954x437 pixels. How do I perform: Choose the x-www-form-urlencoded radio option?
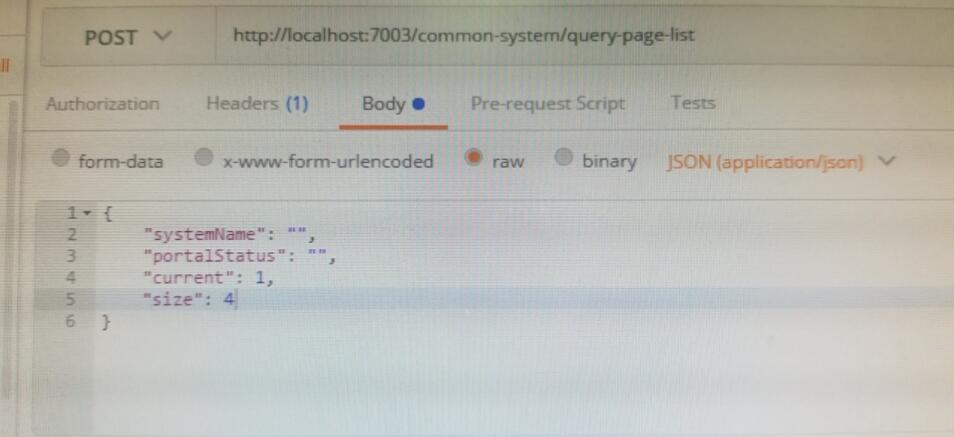pyautogui.click(x=204, y=158)
